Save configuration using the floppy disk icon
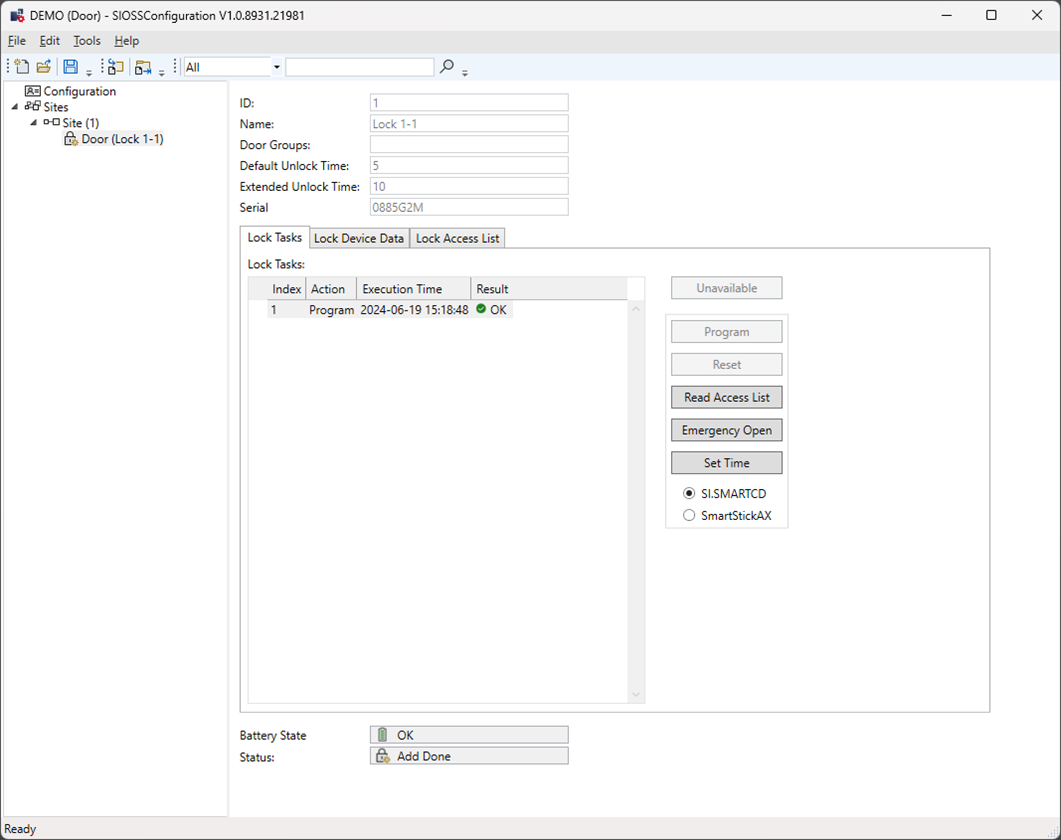The width and height of the screenshot is (1061, 840). pyautogui.click(x=71, y=67)
